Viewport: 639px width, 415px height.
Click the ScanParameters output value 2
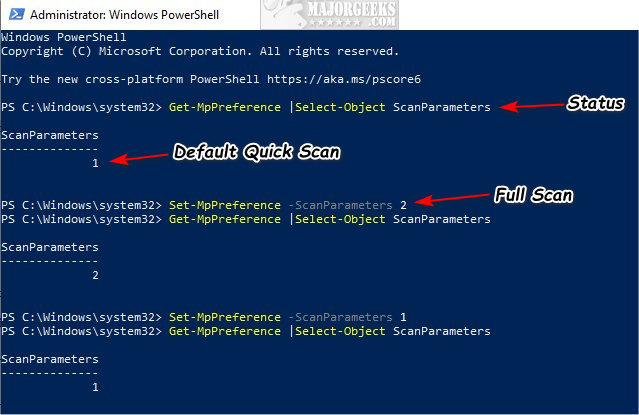(x=95, y=276)
